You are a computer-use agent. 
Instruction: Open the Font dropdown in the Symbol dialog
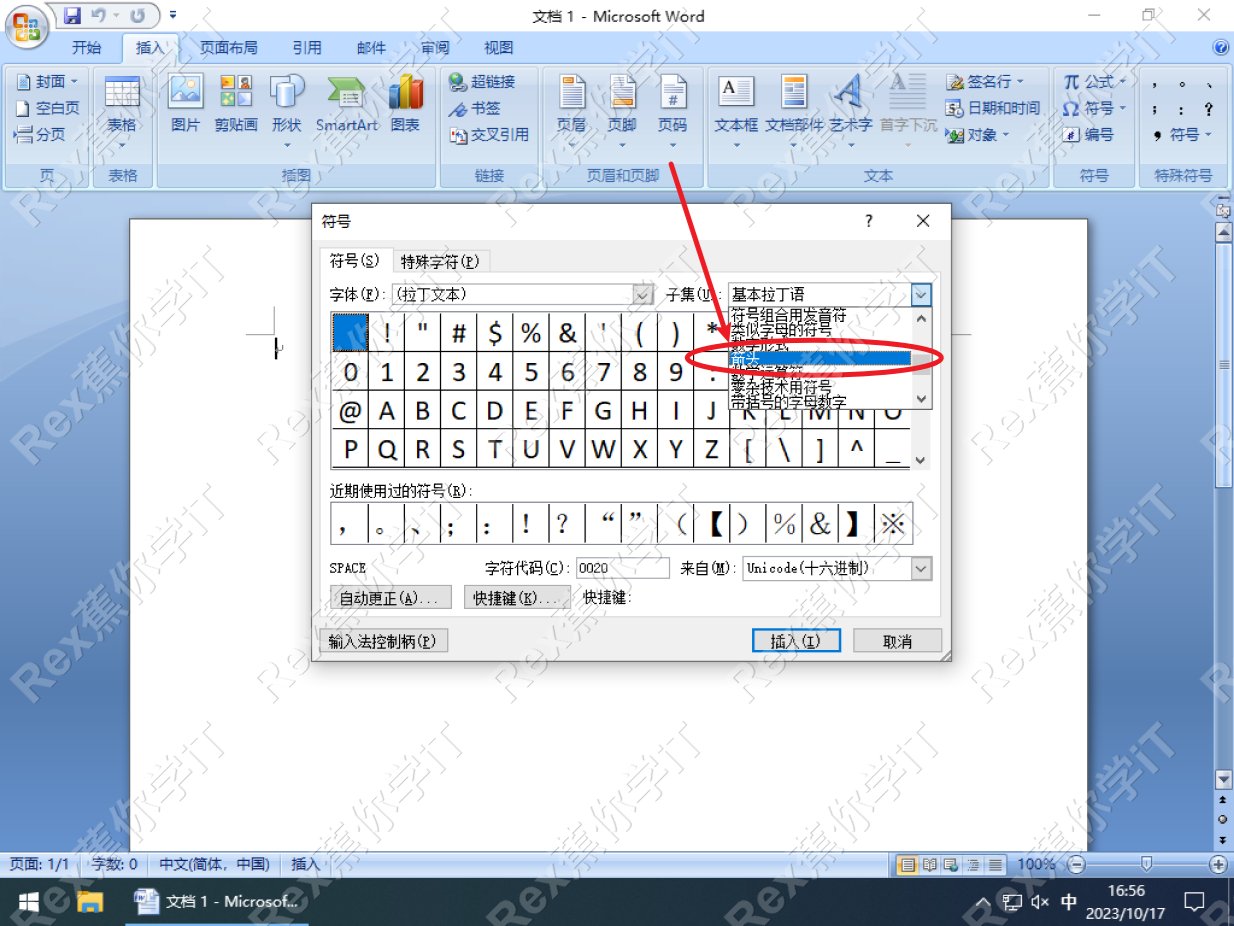pyautogui.click(x=643, y=294)
